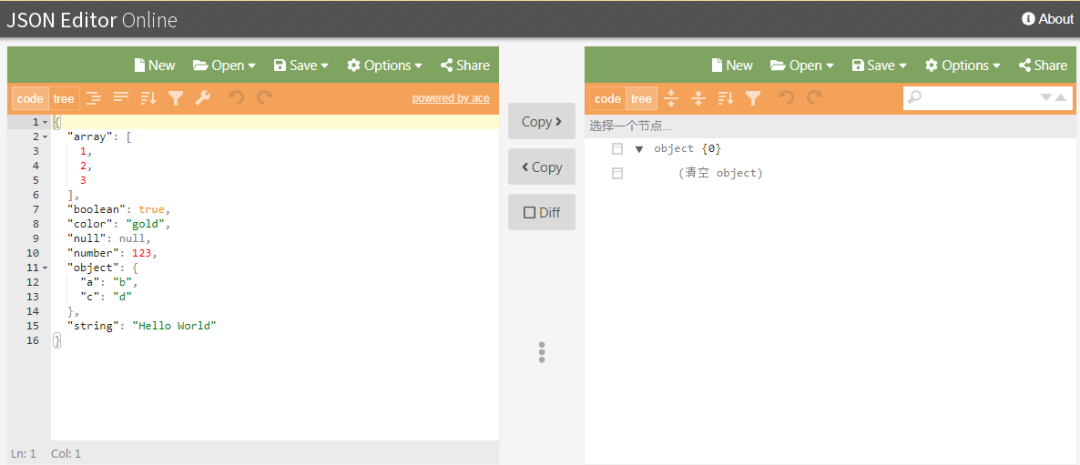The image size is (1080, 465).
Task: Click line number 16 in gutter
Action: (x=32, y=340)
